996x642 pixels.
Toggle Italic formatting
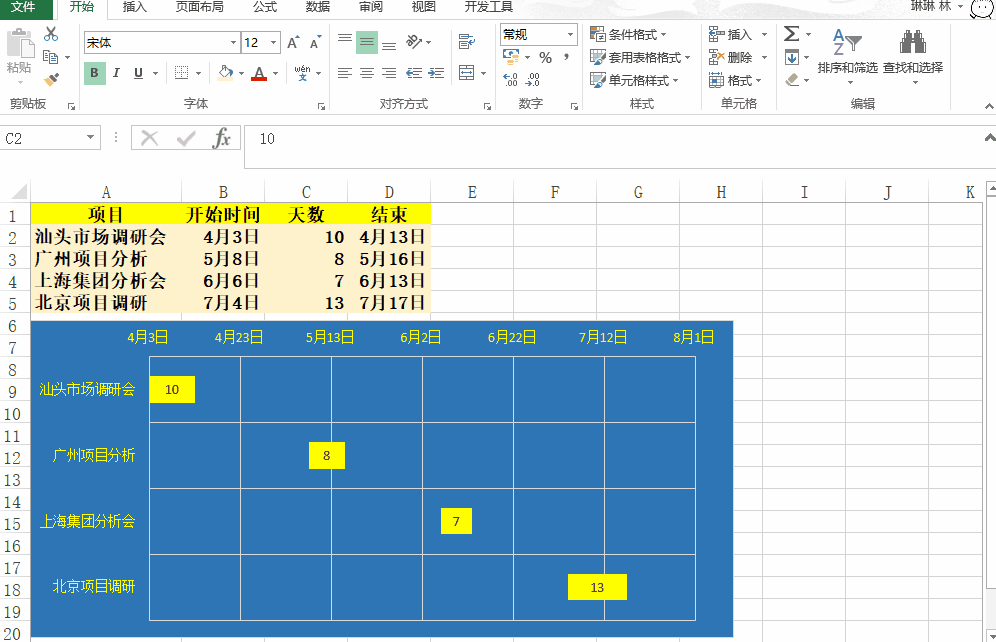[x=116, y=73]
